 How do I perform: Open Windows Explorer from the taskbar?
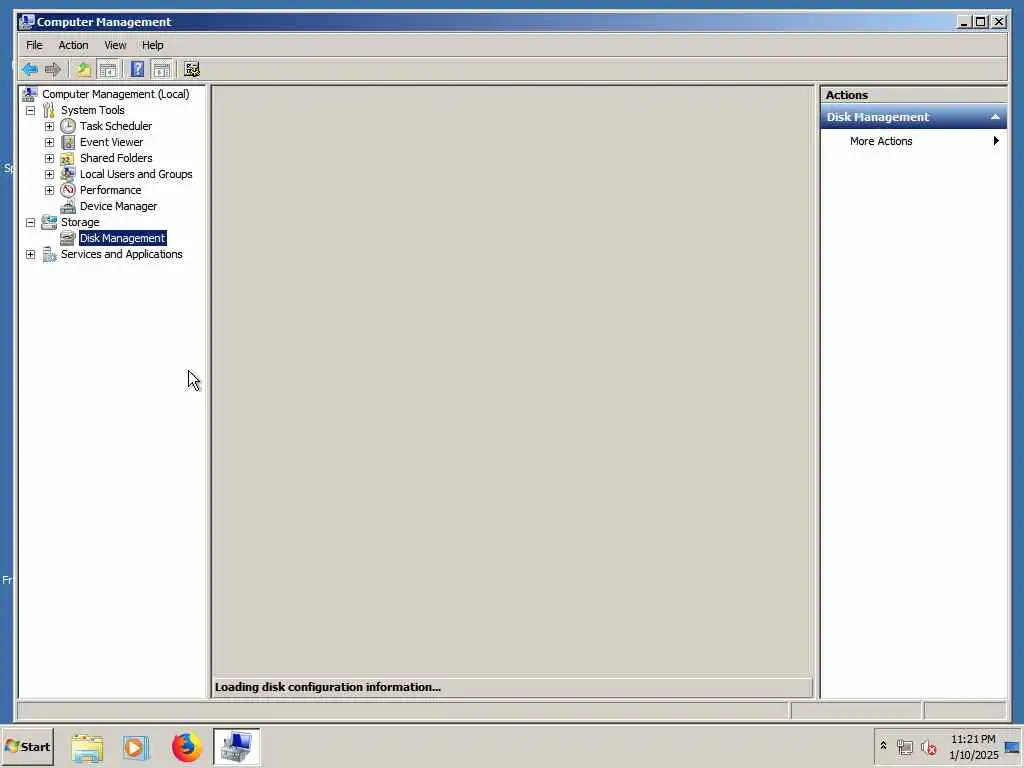(88, 747)
